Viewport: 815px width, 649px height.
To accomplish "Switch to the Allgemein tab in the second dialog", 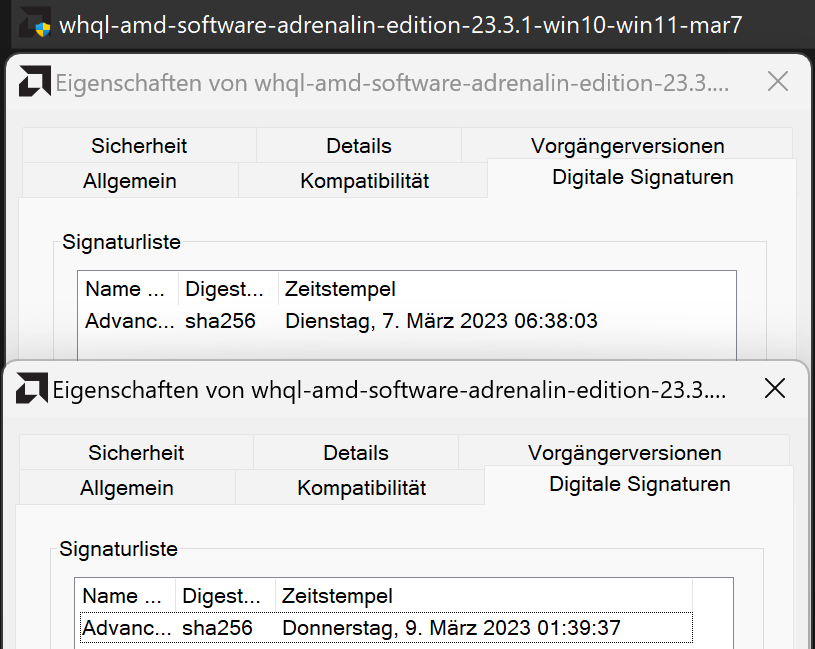I will (x=127, y=488).
